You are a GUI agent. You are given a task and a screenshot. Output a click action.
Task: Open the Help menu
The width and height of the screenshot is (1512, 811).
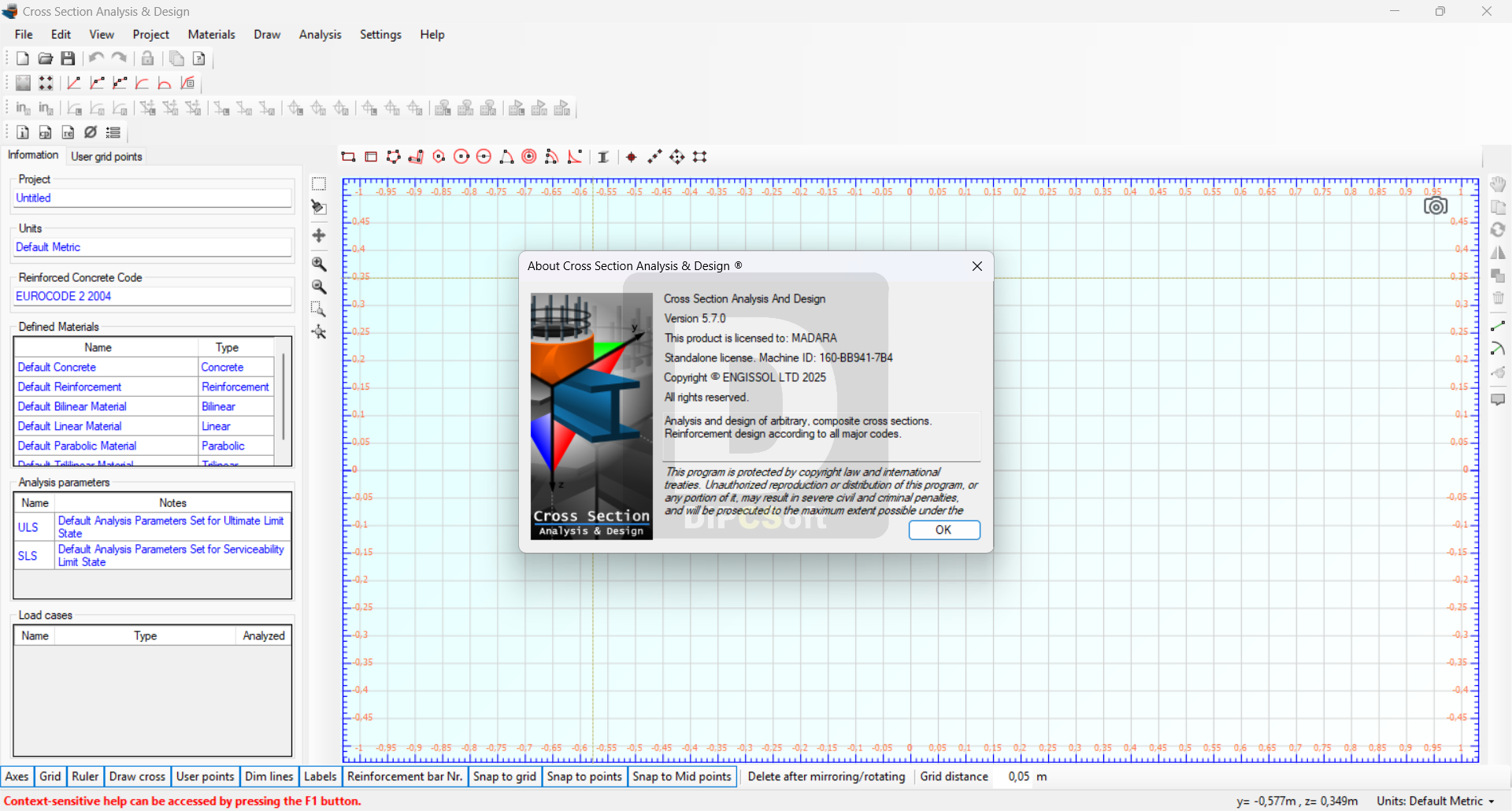pyautogui.click(x=432, y=35)
